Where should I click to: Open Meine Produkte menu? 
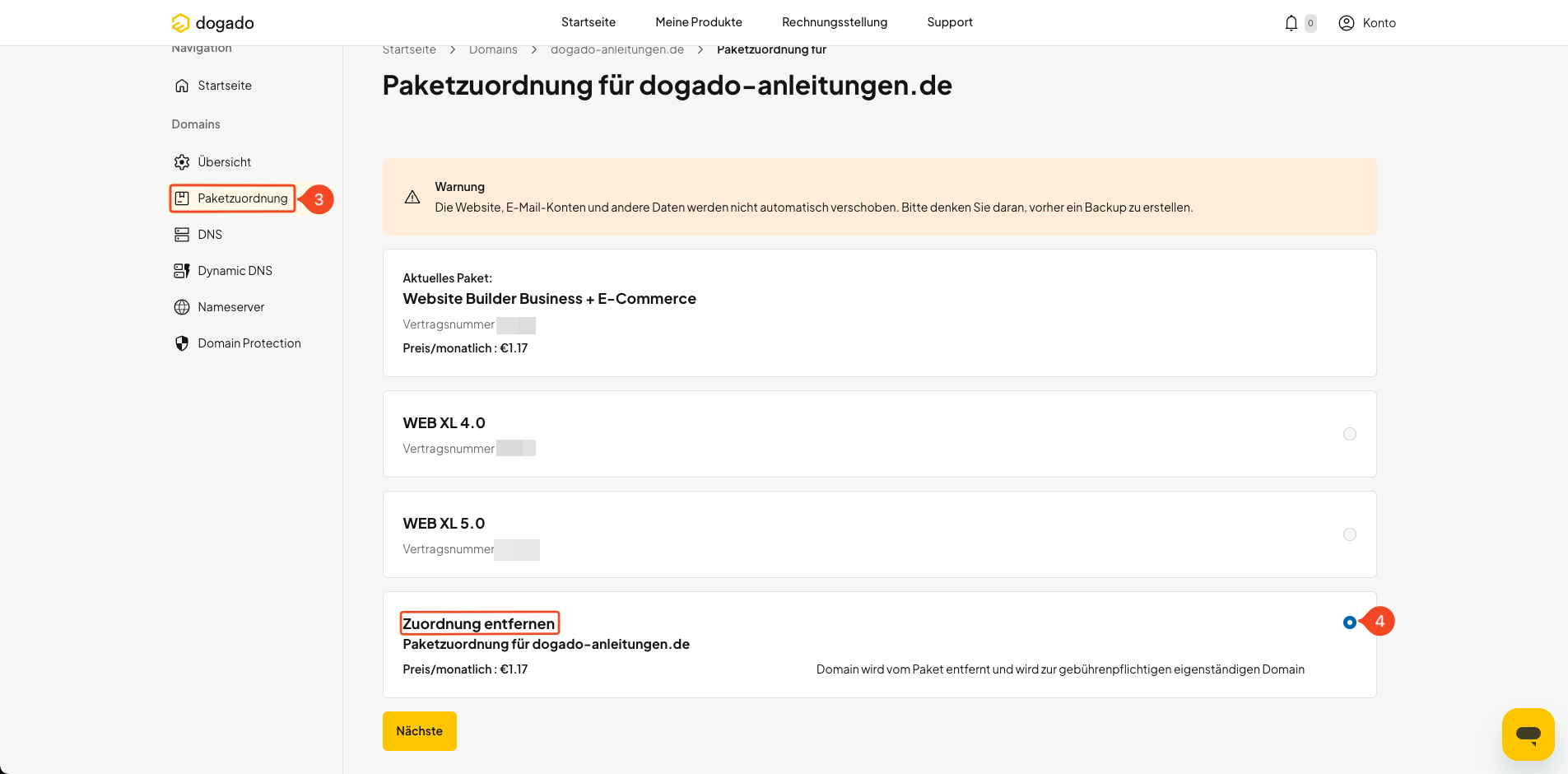pyautogui.click(x=699, y=22)
